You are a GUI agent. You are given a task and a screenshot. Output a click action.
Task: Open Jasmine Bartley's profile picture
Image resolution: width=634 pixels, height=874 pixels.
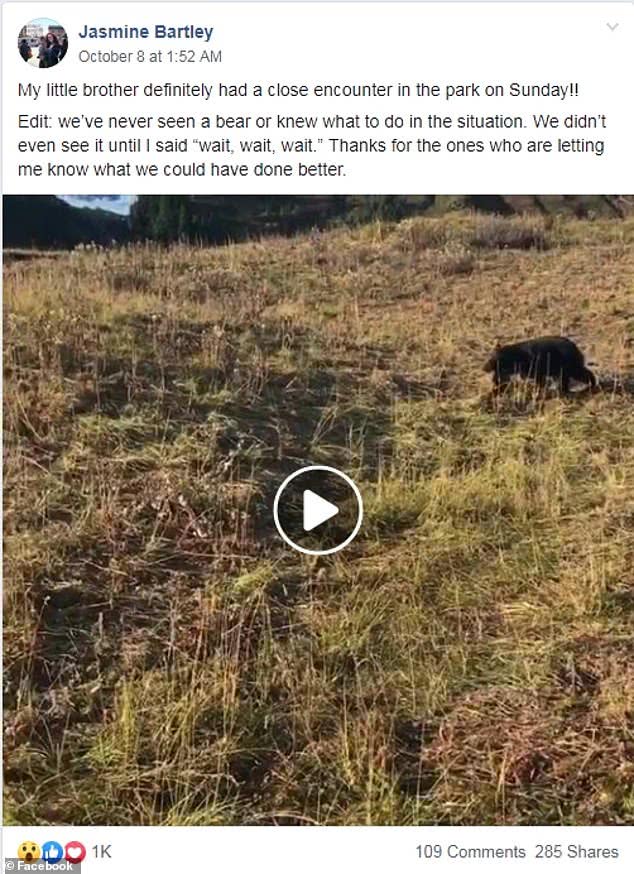43,43
